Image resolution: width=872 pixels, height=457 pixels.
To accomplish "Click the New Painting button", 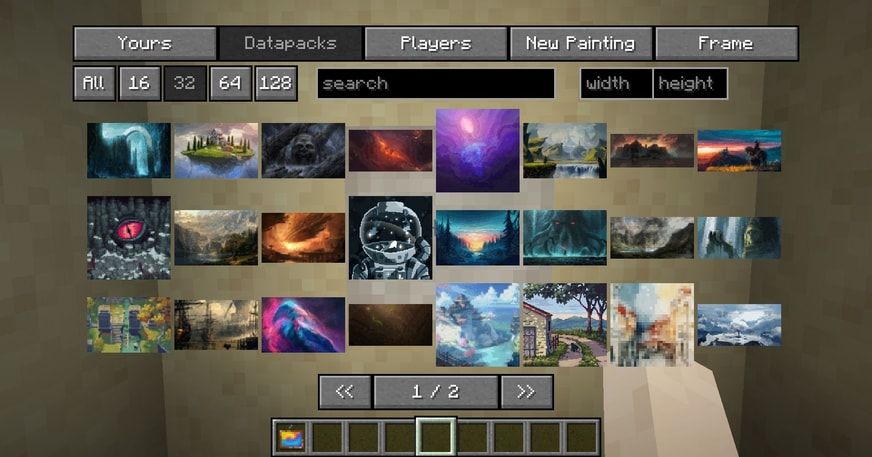I will pyautogui.click(x=580, y=43).
